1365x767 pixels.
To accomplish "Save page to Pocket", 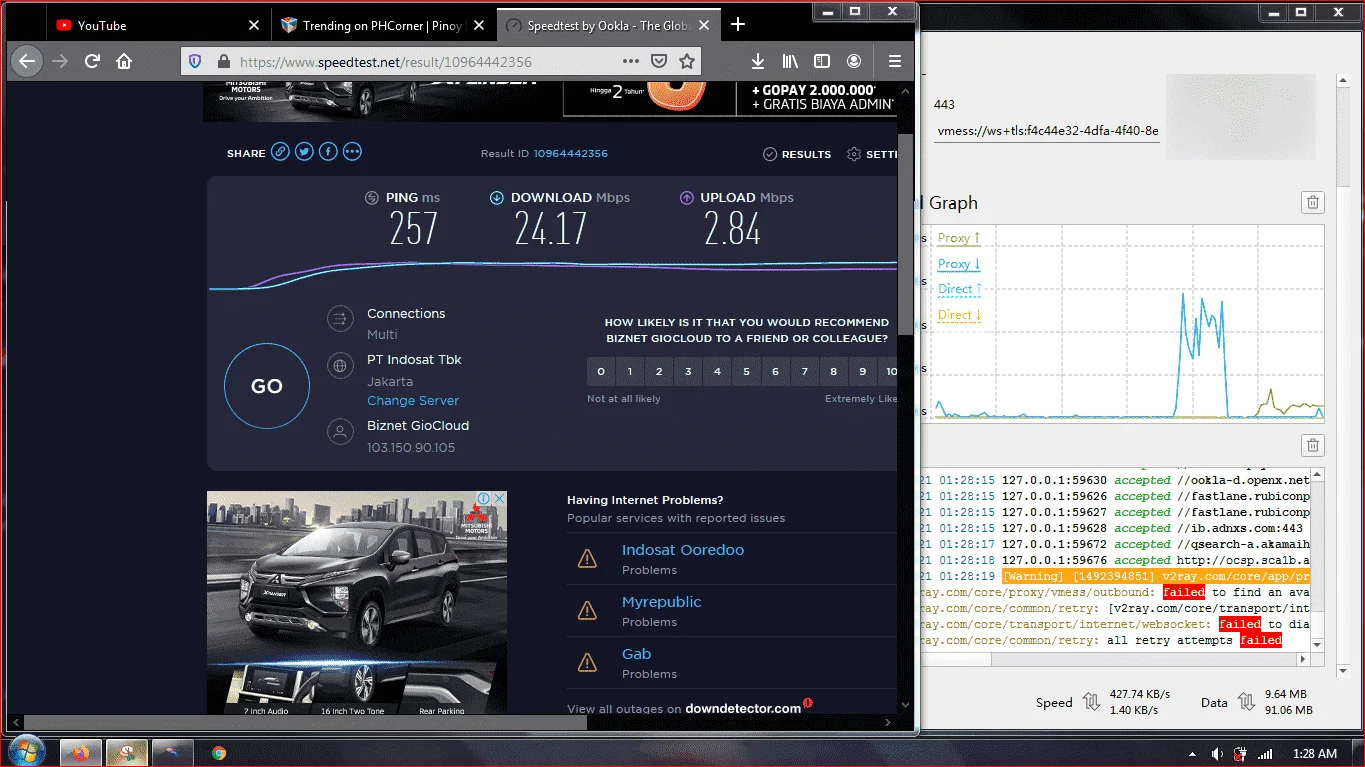I will click(x=659, y=61).
